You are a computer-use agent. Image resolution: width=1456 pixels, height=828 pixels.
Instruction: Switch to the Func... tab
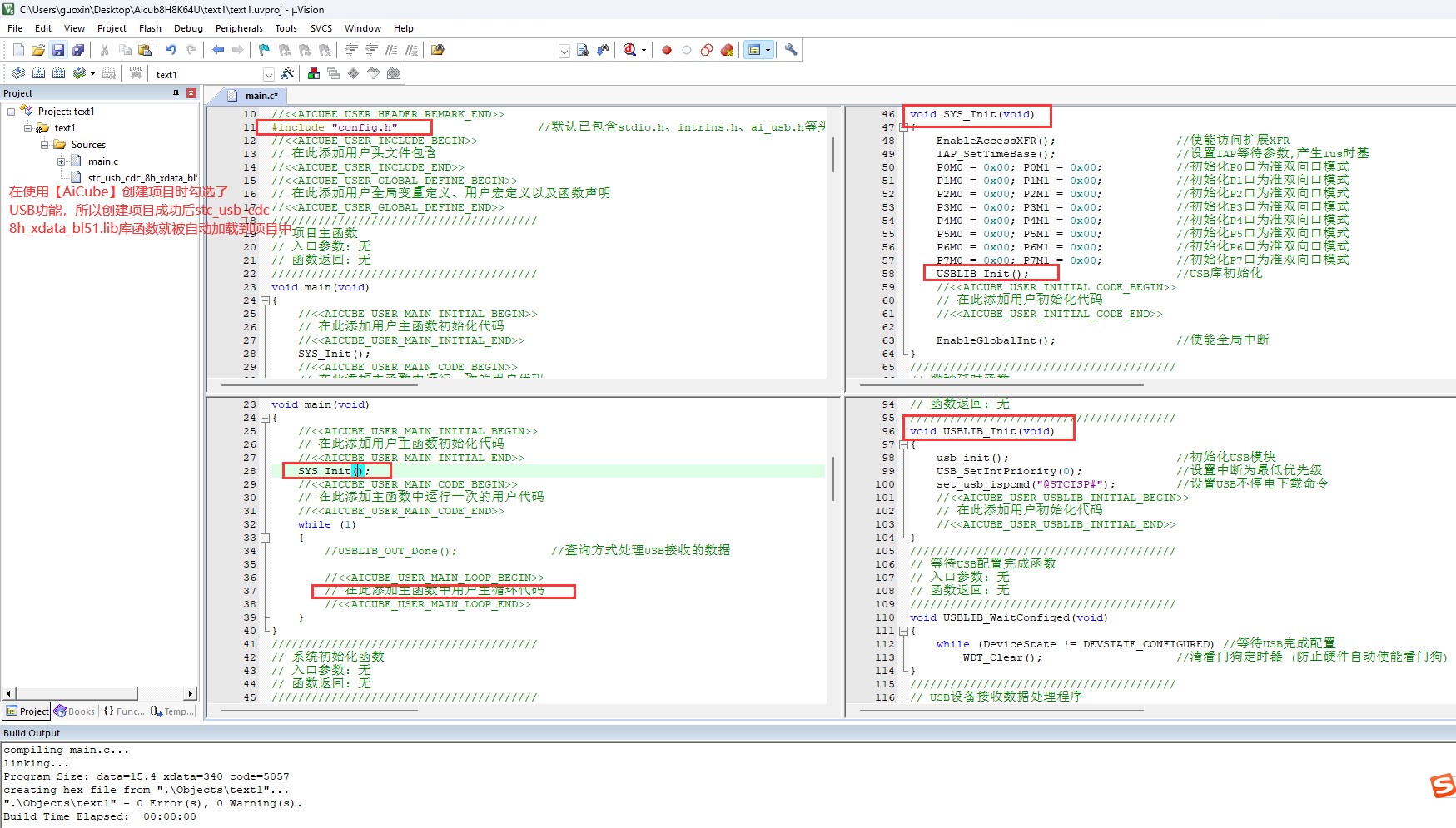pos(123,711)
